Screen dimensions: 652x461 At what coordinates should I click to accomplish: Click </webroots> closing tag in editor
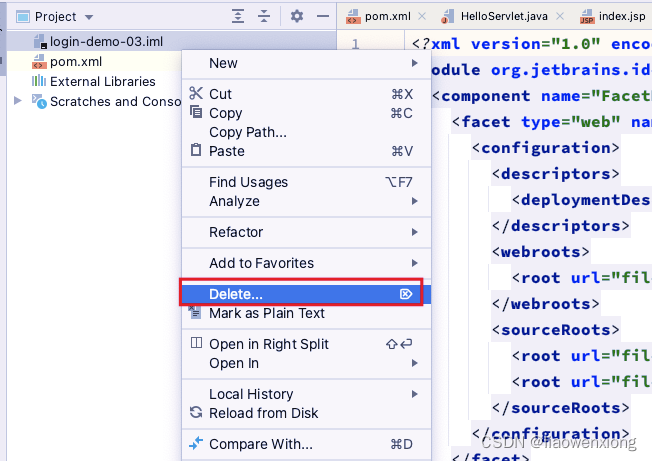click(x=546, y=304)
